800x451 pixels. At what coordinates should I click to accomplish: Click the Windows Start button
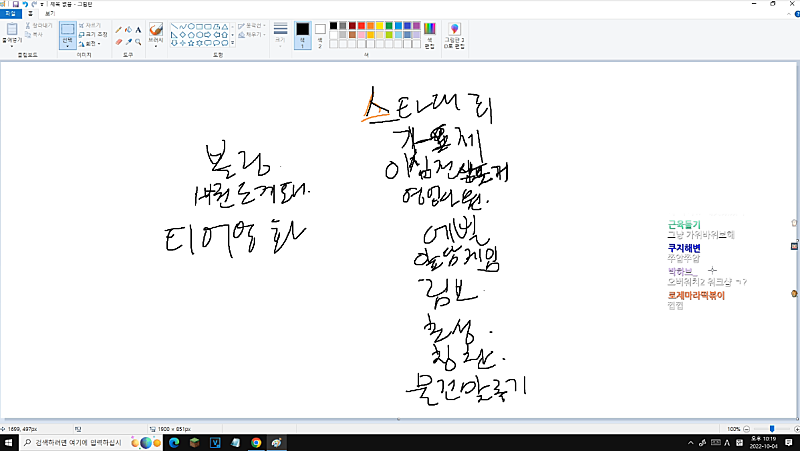click(x=8, y=443)
